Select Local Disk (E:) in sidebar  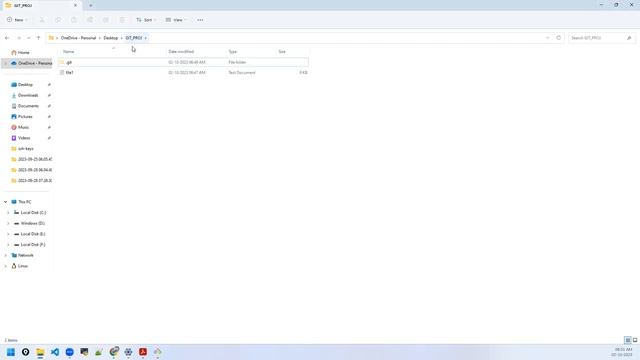pyautogui.click(x=33, y=234)
